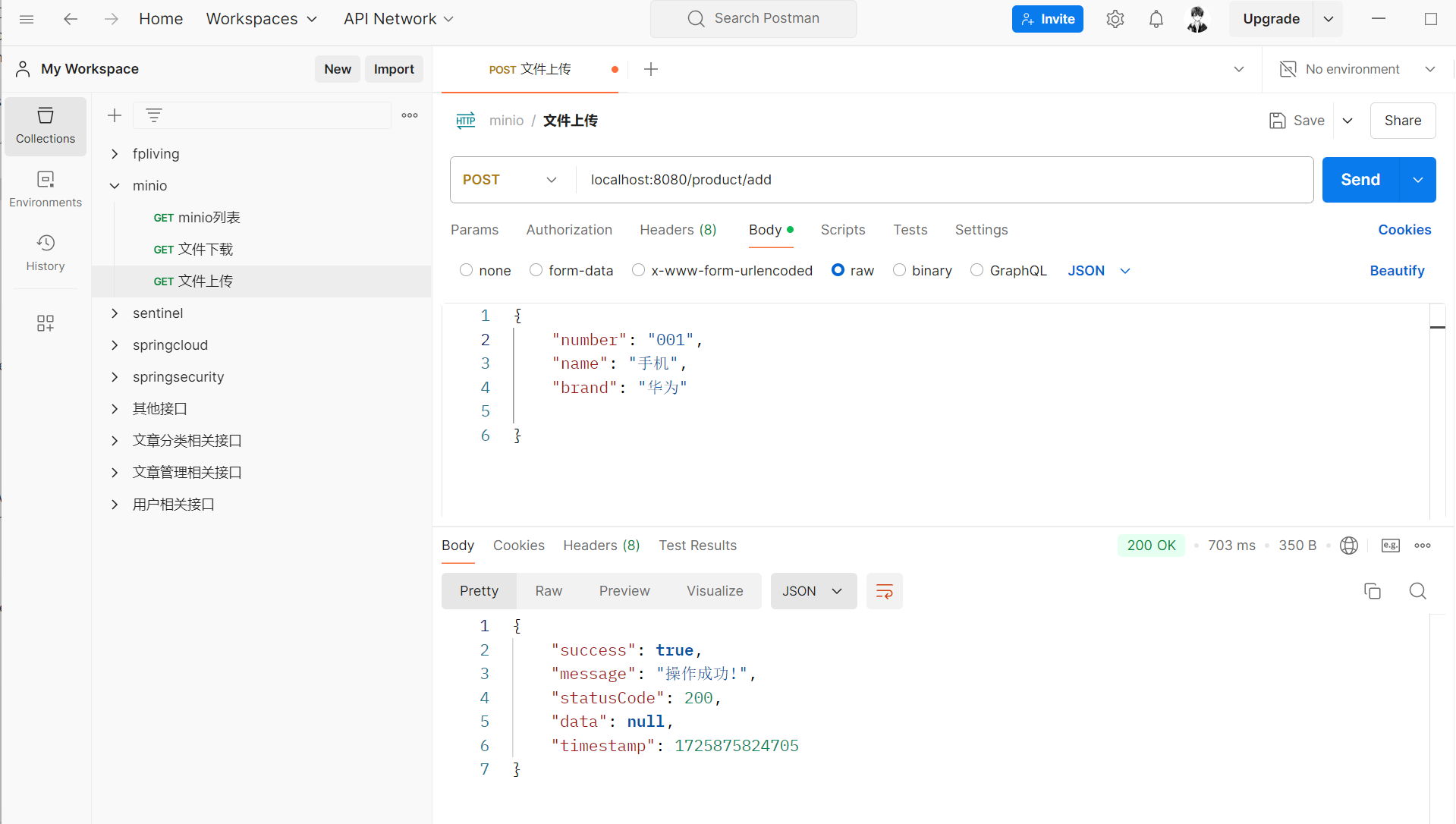Viewport: 1456px width, 824px height.
Task: Open the Collections sidebar panel
Action: 46,126
